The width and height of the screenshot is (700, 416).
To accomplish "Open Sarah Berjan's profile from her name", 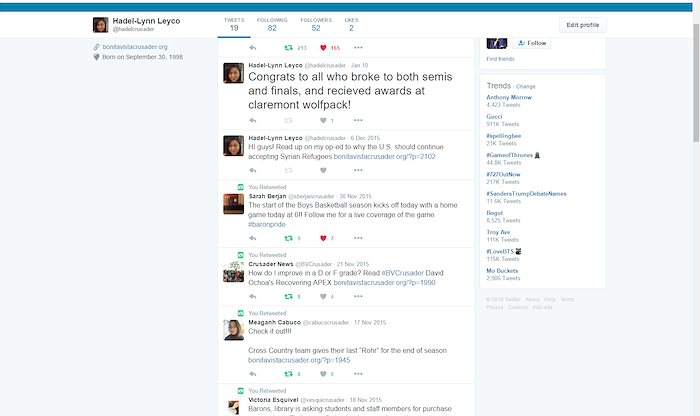I will 267,196.
